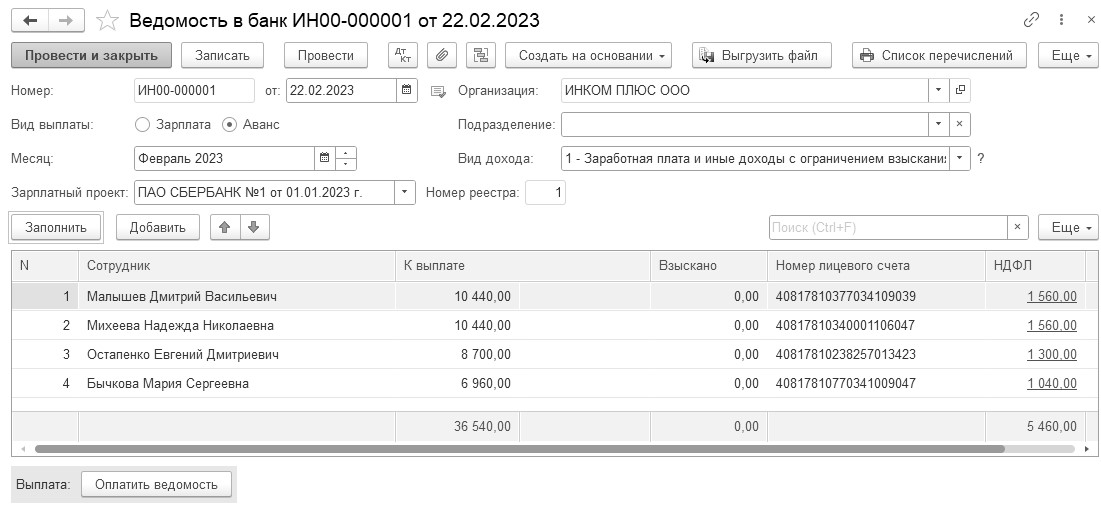Move row up with the up arrow

[x=225, y=227]
